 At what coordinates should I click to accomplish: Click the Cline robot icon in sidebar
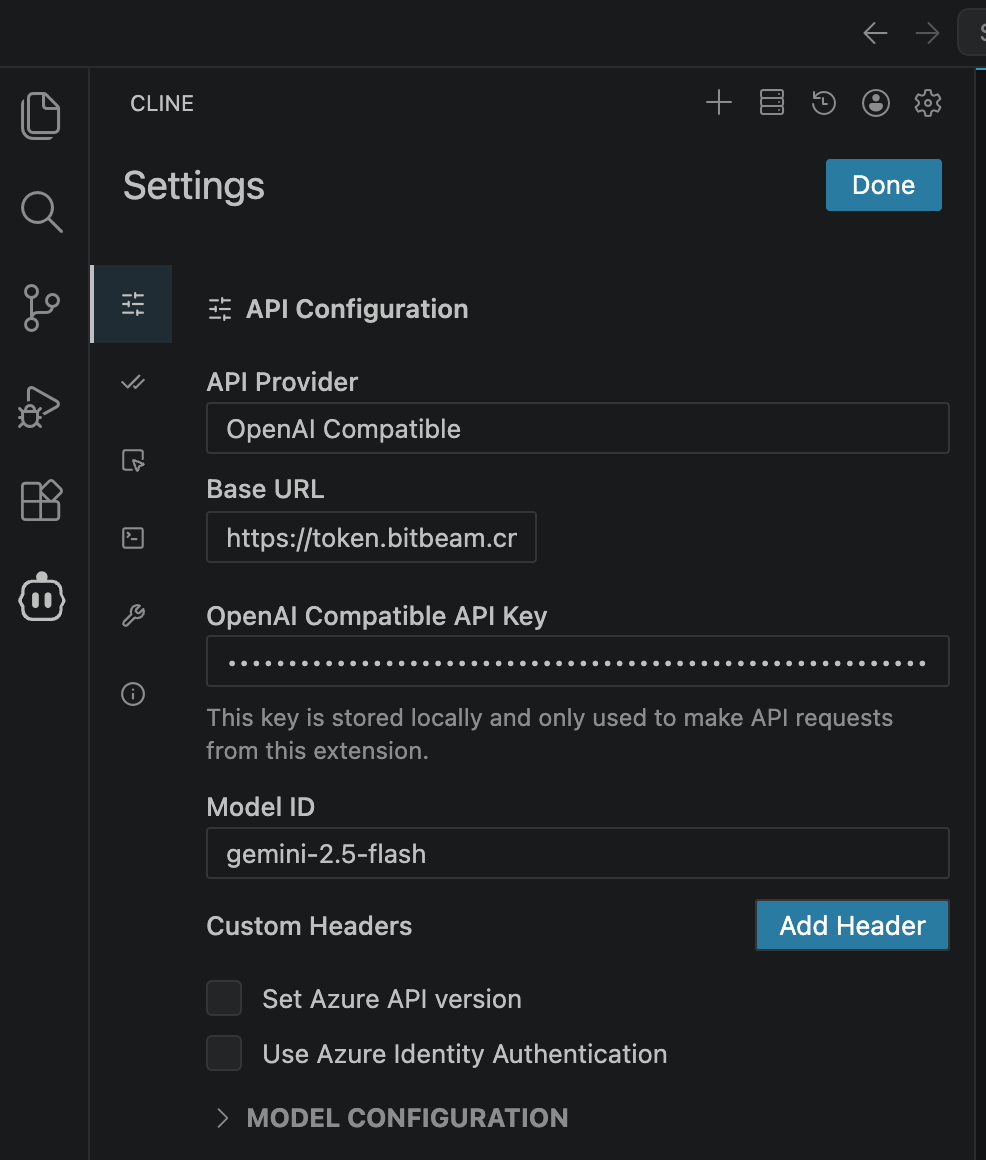[x=41, y=598]
